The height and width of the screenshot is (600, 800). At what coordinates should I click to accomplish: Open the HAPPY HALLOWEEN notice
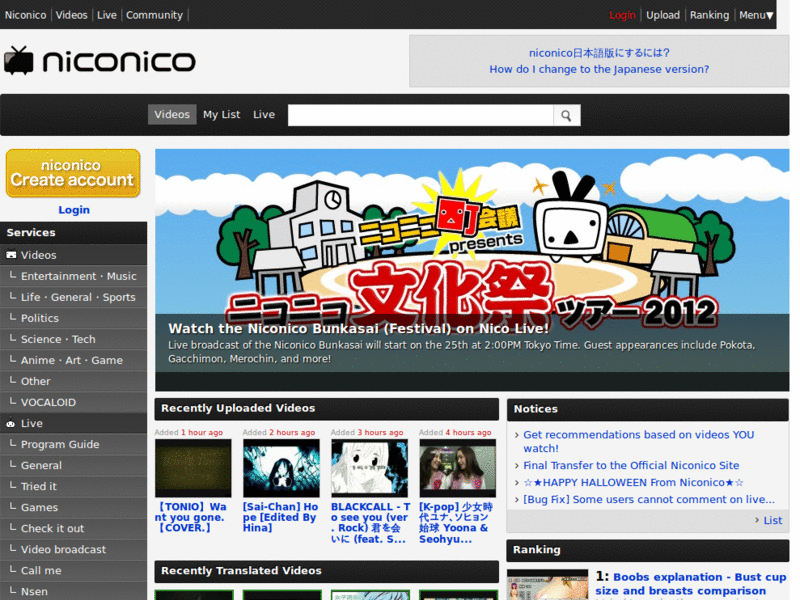634,482
